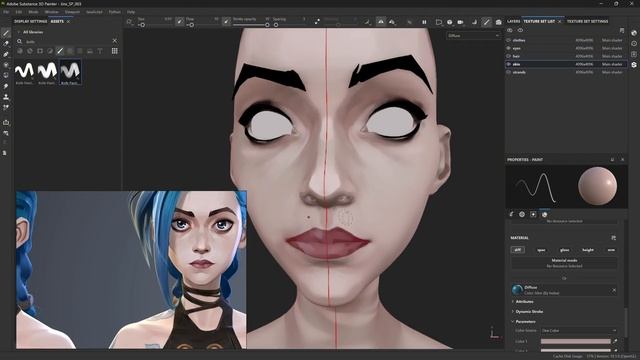
Task: Clear the assets search with X icon
Action: pyautogui.click(x=115, y=41)
